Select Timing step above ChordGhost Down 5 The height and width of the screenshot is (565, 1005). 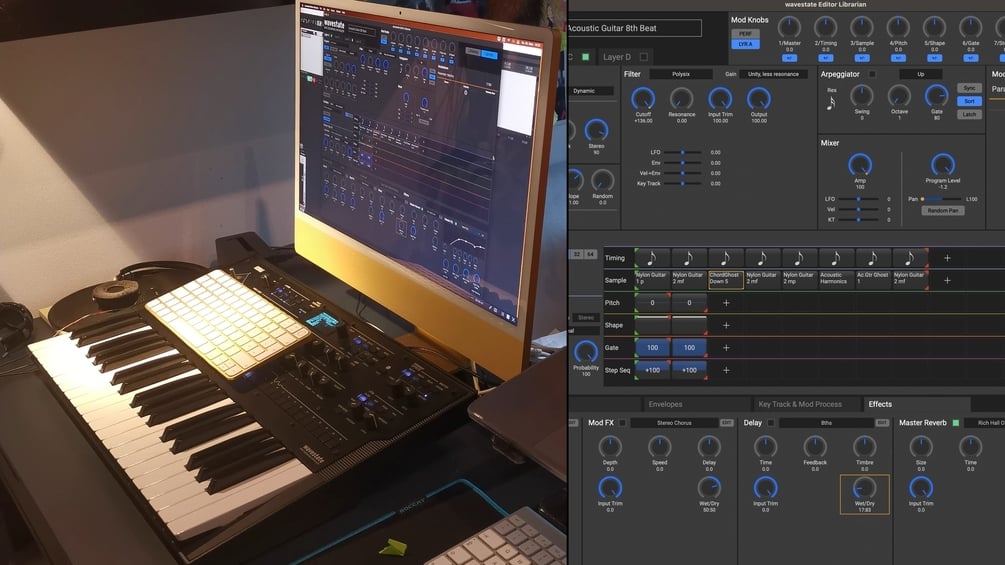coord(726,258)
